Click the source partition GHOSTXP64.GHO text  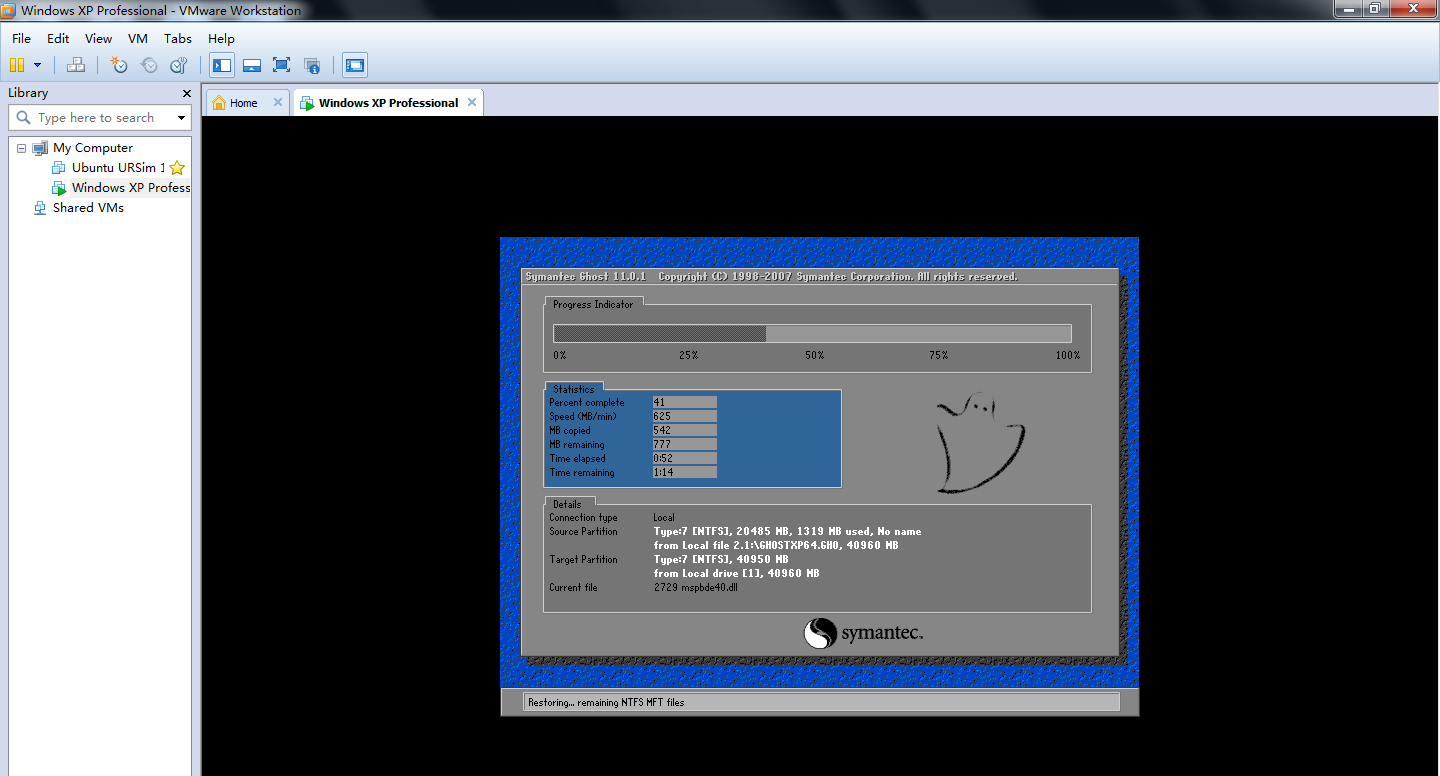775,545
